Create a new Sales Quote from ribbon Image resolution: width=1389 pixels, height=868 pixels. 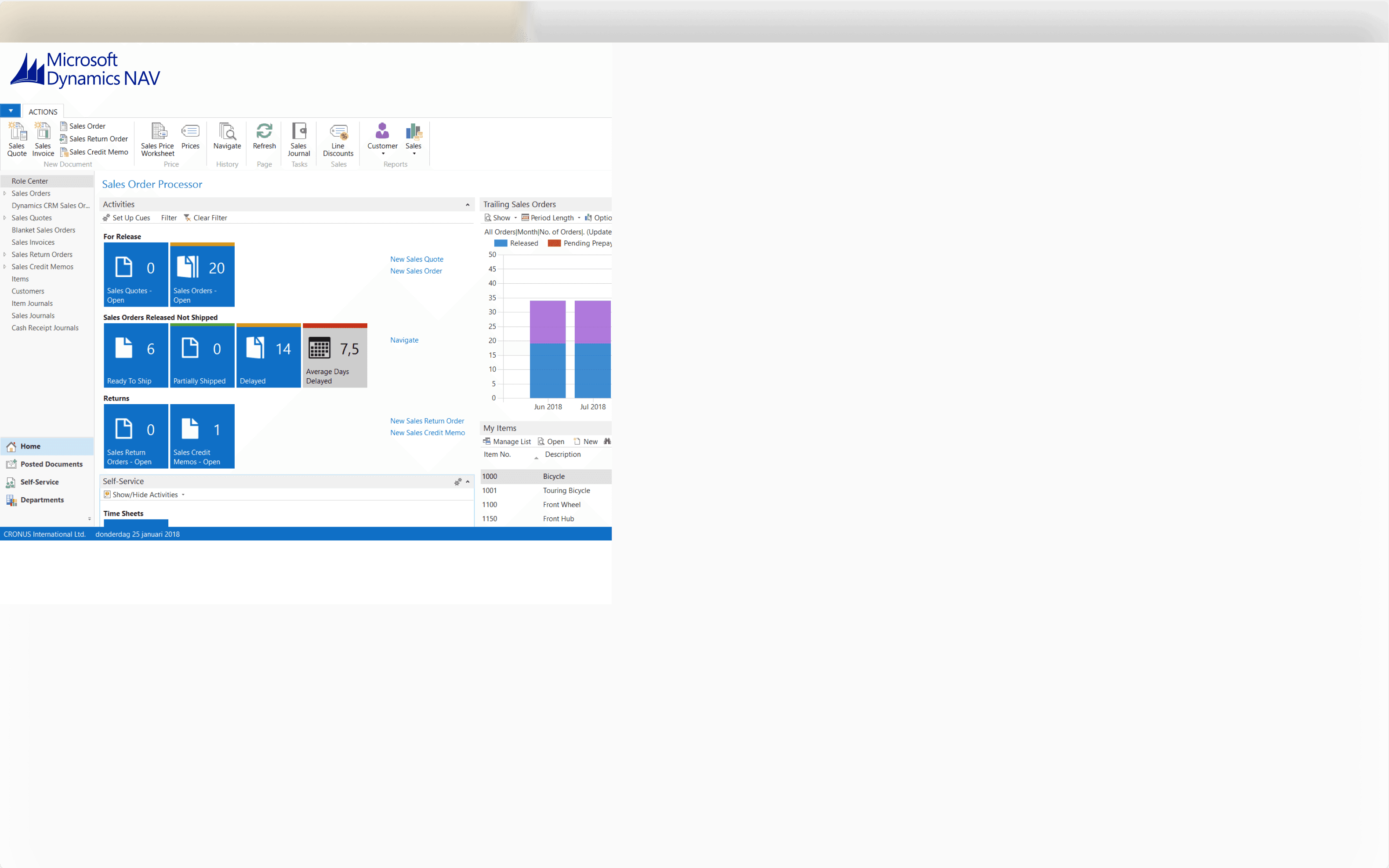[x=17, y=140]
